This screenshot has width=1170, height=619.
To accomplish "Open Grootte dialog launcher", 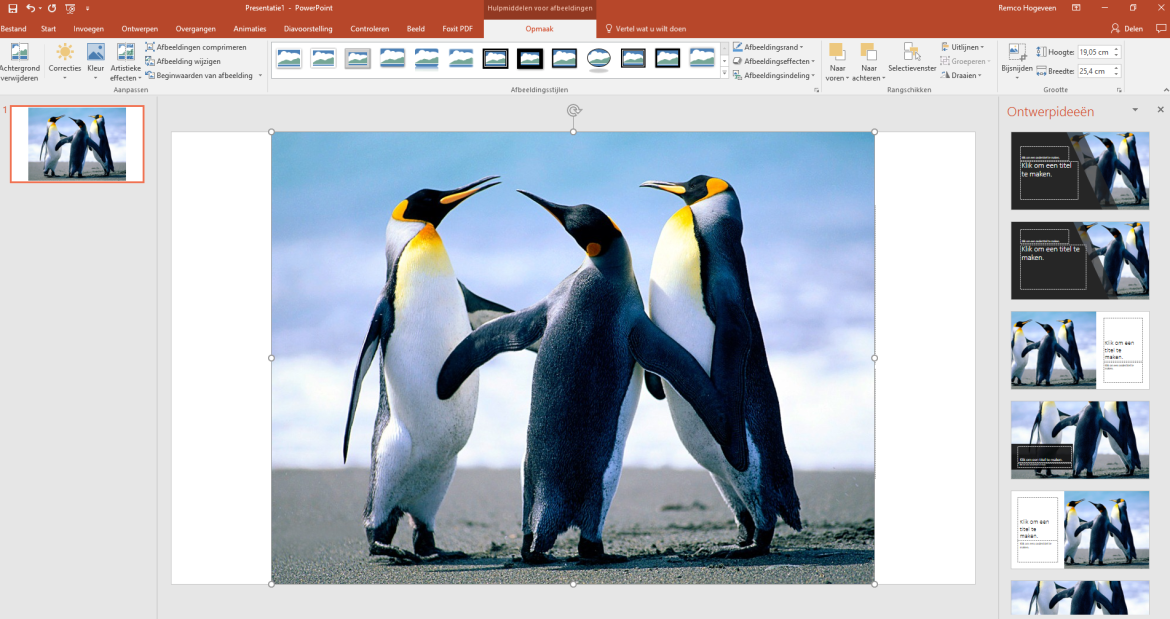I will click(1119, 90).
